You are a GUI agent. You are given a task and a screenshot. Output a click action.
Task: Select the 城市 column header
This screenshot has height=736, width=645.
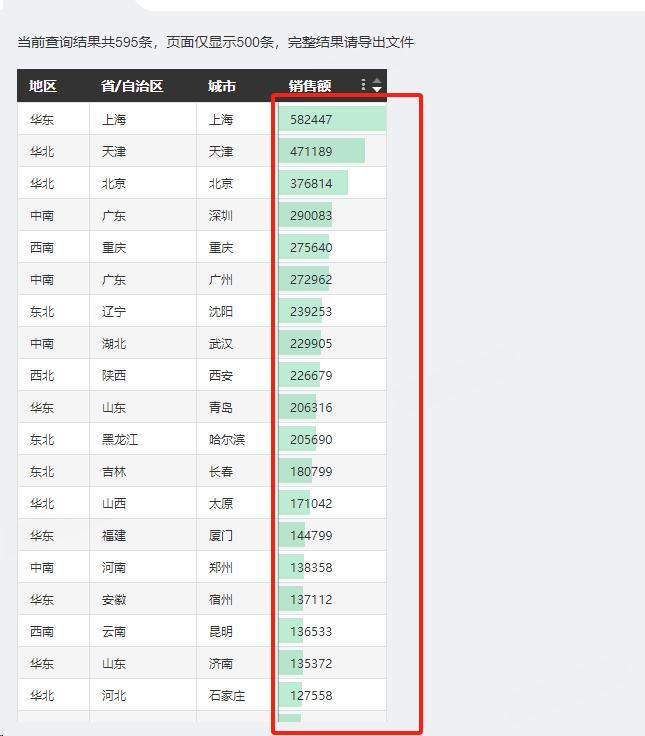click(222, 86)
